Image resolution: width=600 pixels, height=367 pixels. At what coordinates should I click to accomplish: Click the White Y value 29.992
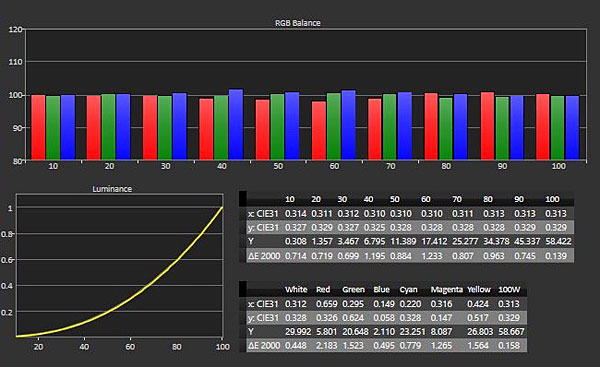[x=298, y=332]
